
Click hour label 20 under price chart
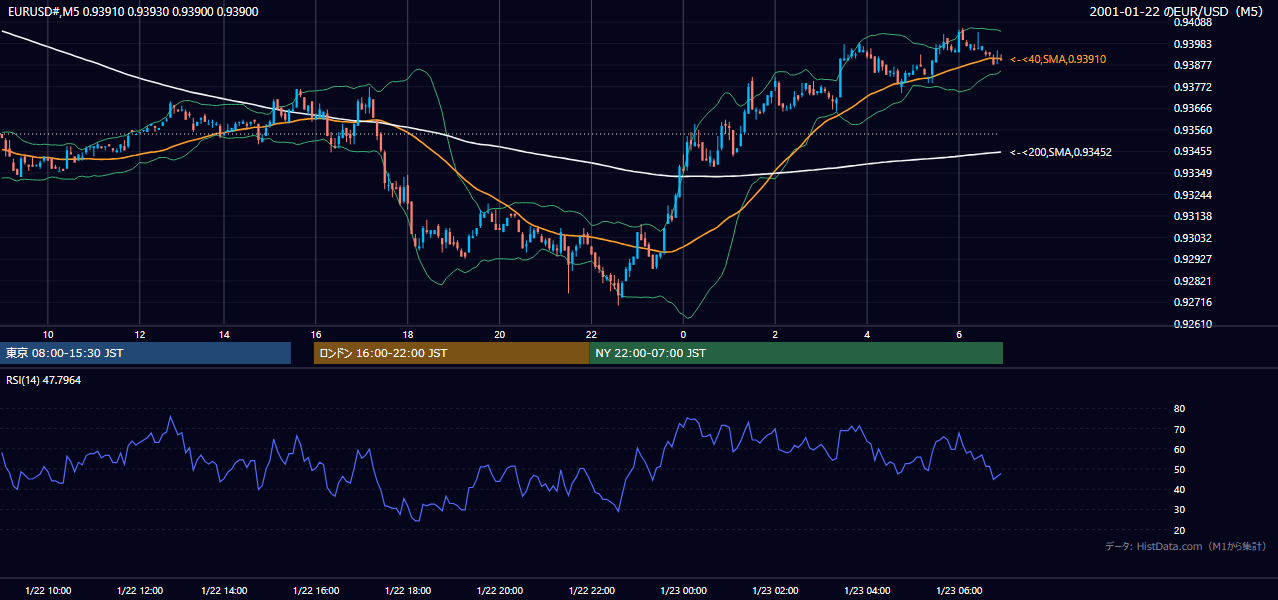point(500,334)
